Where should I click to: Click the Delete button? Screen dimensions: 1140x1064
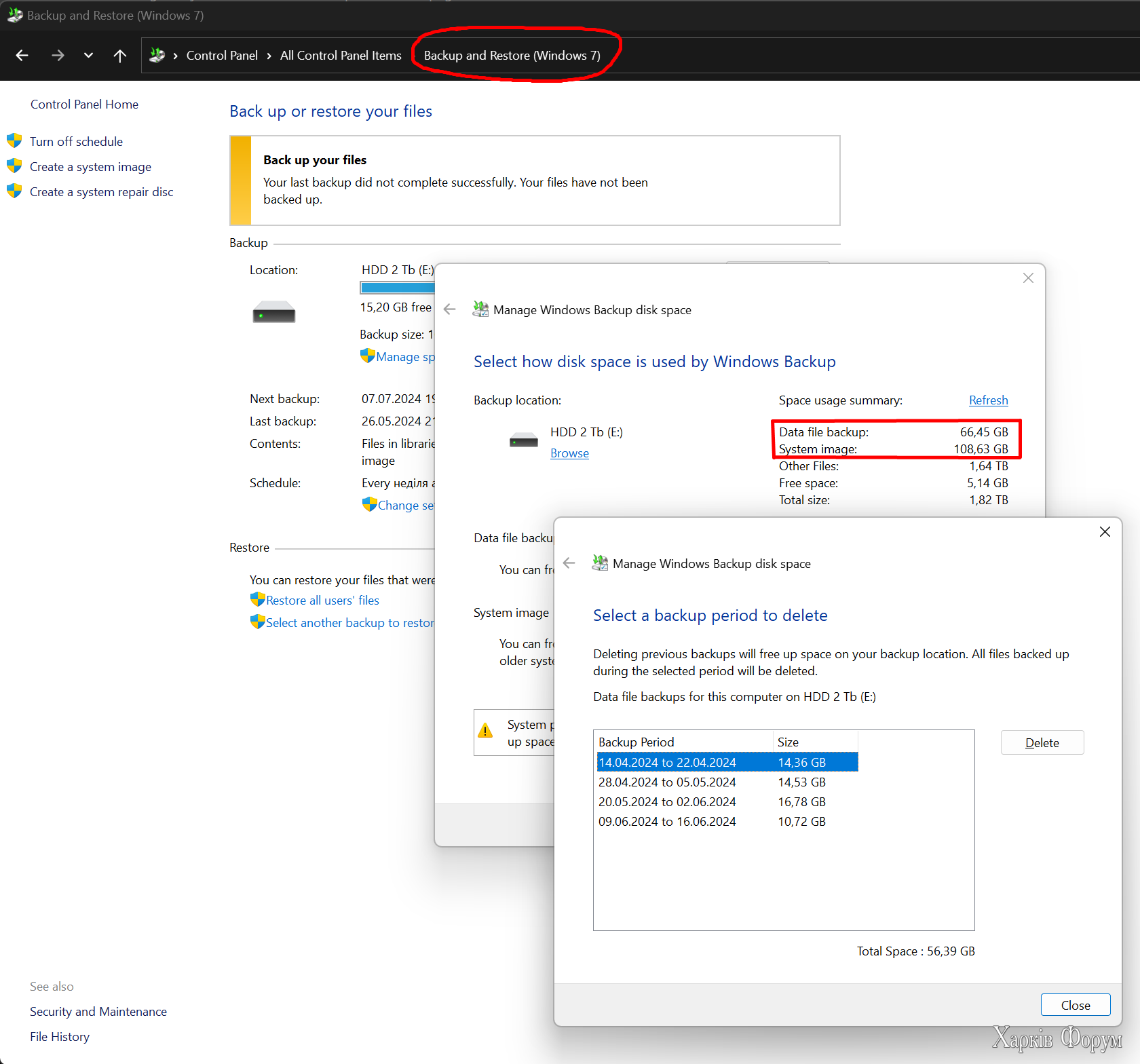tap(1042, 742)
